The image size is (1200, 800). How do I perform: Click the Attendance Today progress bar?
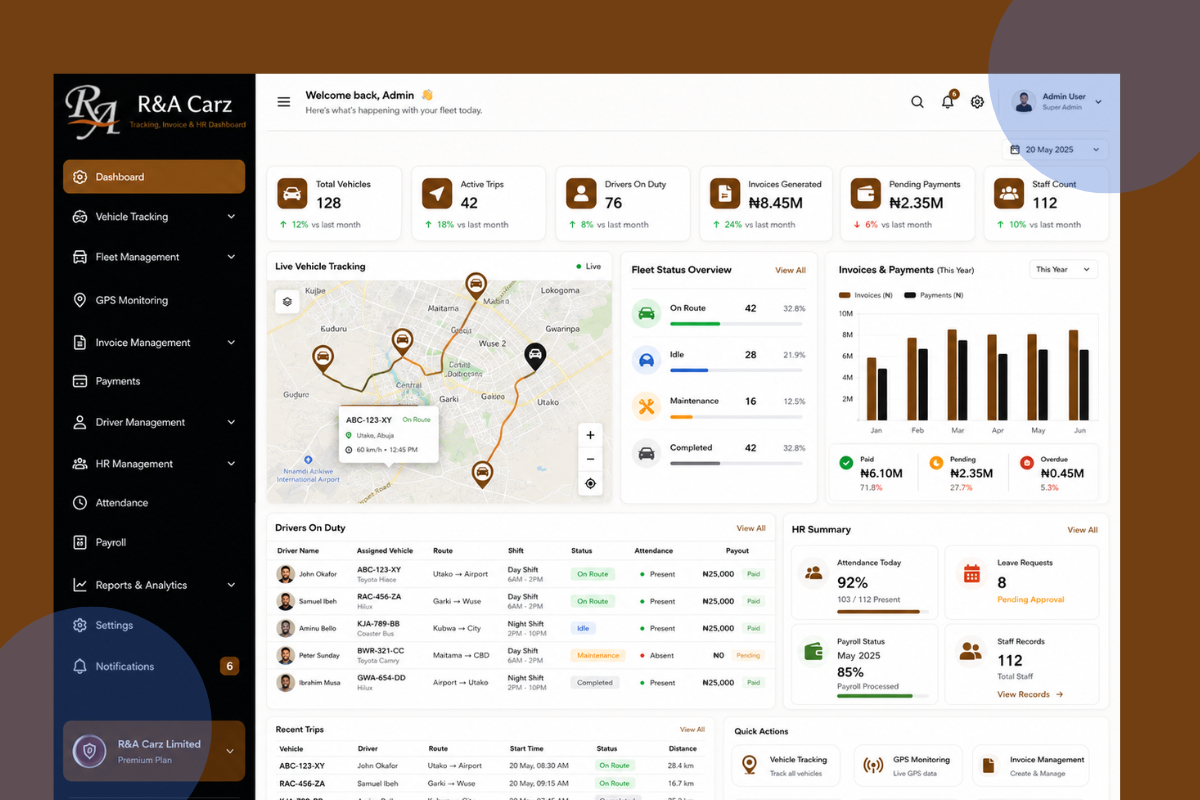coord(882,611)
